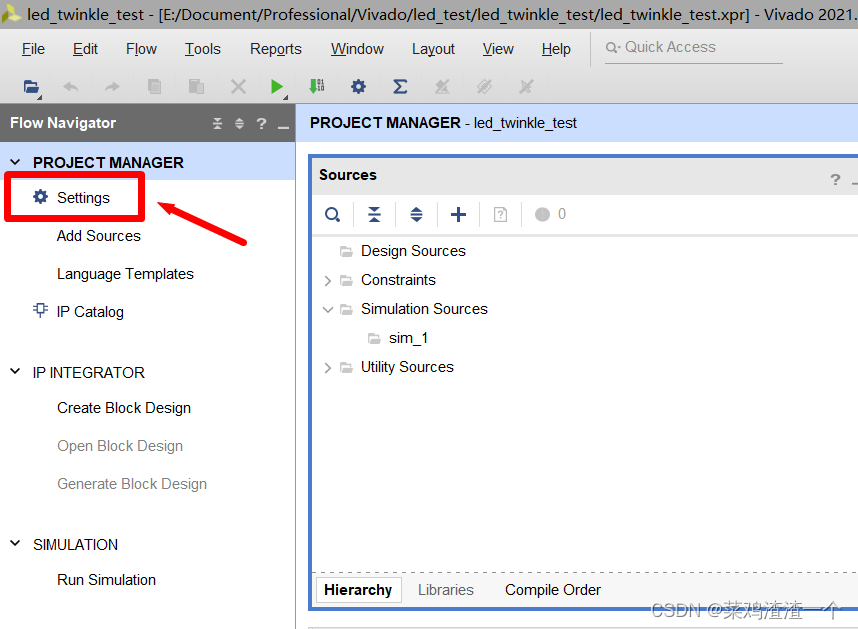Open the Layout menu
Viewport: 858px width, 629px height.
(433, 49)
